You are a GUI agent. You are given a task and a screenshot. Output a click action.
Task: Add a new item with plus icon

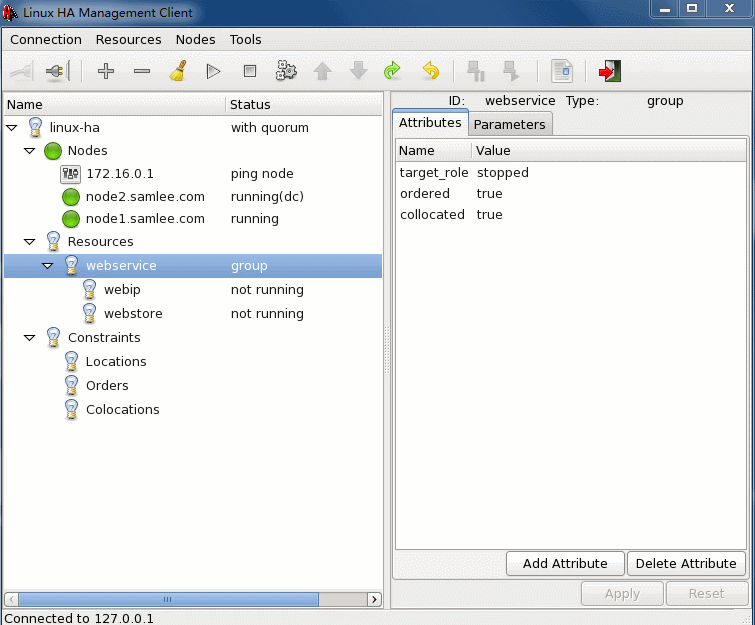point(105,71)
